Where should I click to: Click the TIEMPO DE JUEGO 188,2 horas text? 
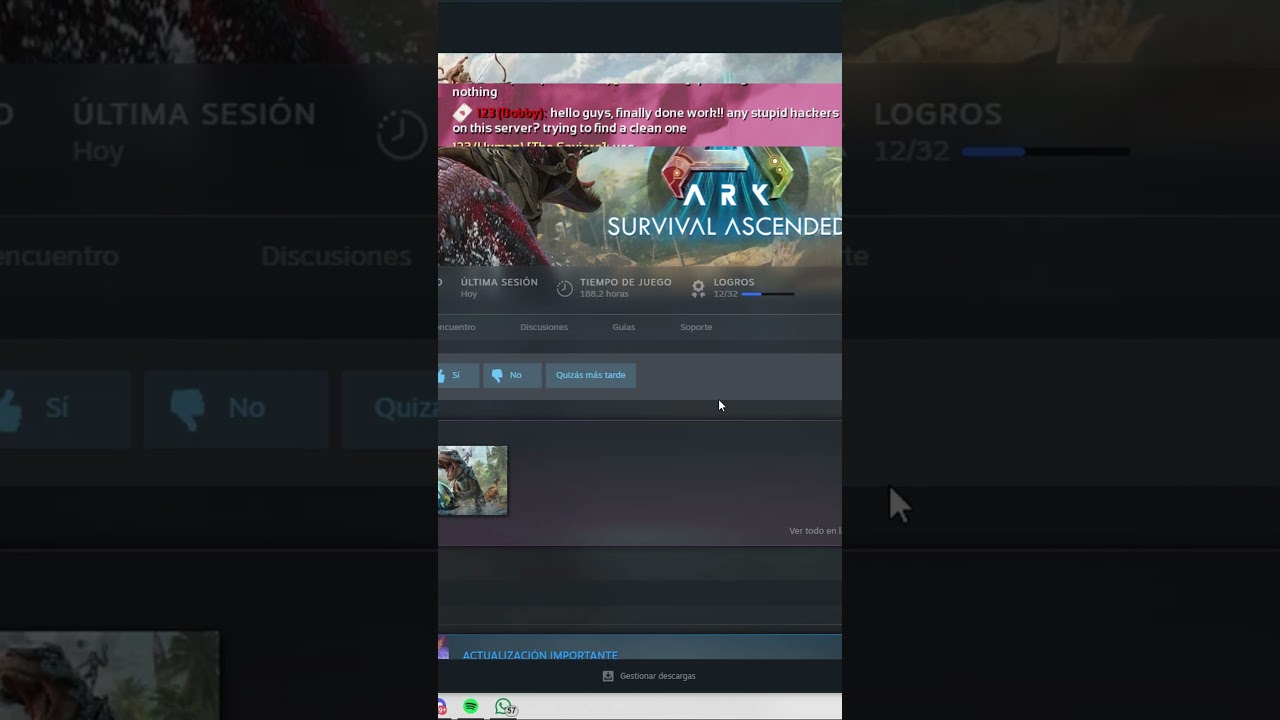(x=625, y=288)
